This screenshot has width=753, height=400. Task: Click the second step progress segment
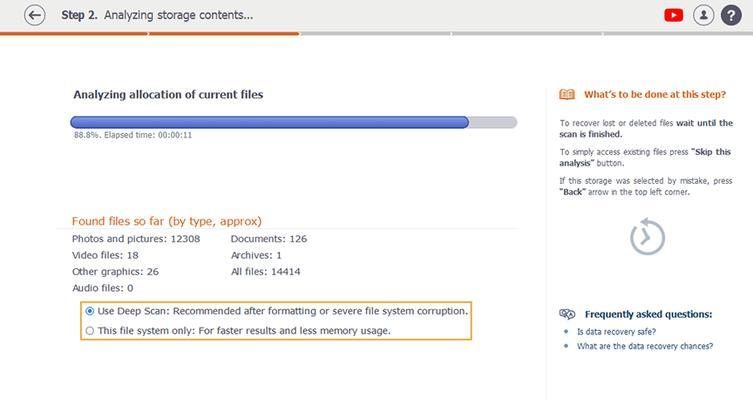pyautogui.click(x=224, y=34)
